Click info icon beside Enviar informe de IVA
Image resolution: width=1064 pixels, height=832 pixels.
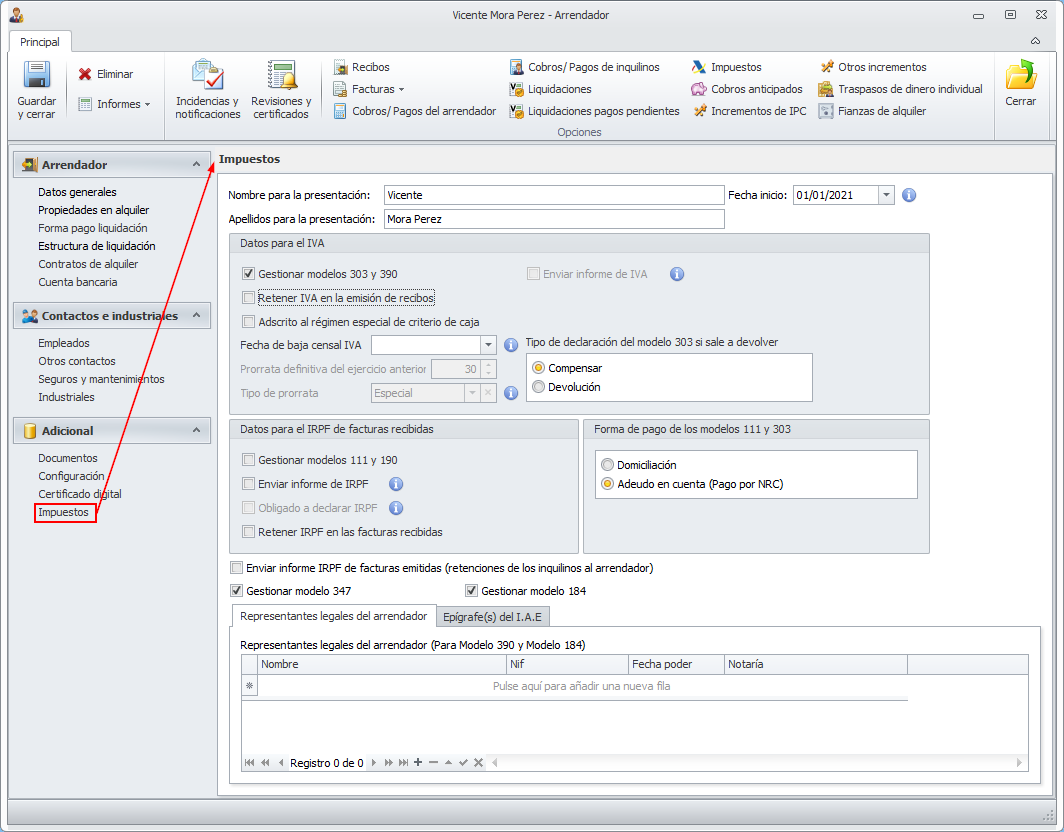(x=677, y=274)
